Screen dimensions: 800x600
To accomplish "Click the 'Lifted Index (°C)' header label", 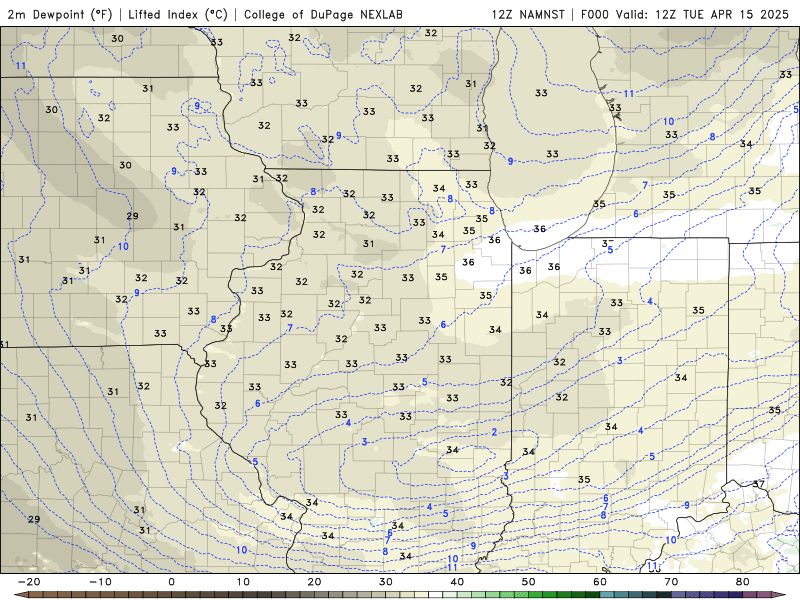I will 178,14.
